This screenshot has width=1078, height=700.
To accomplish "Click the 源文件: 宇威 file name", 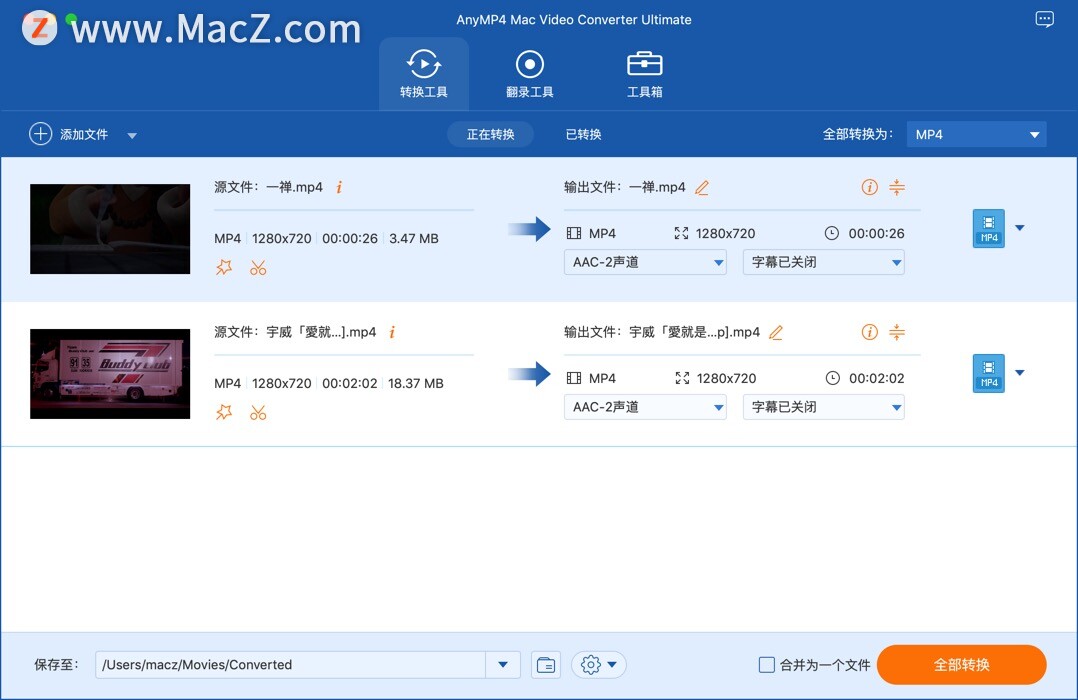I will pos(295,332).
